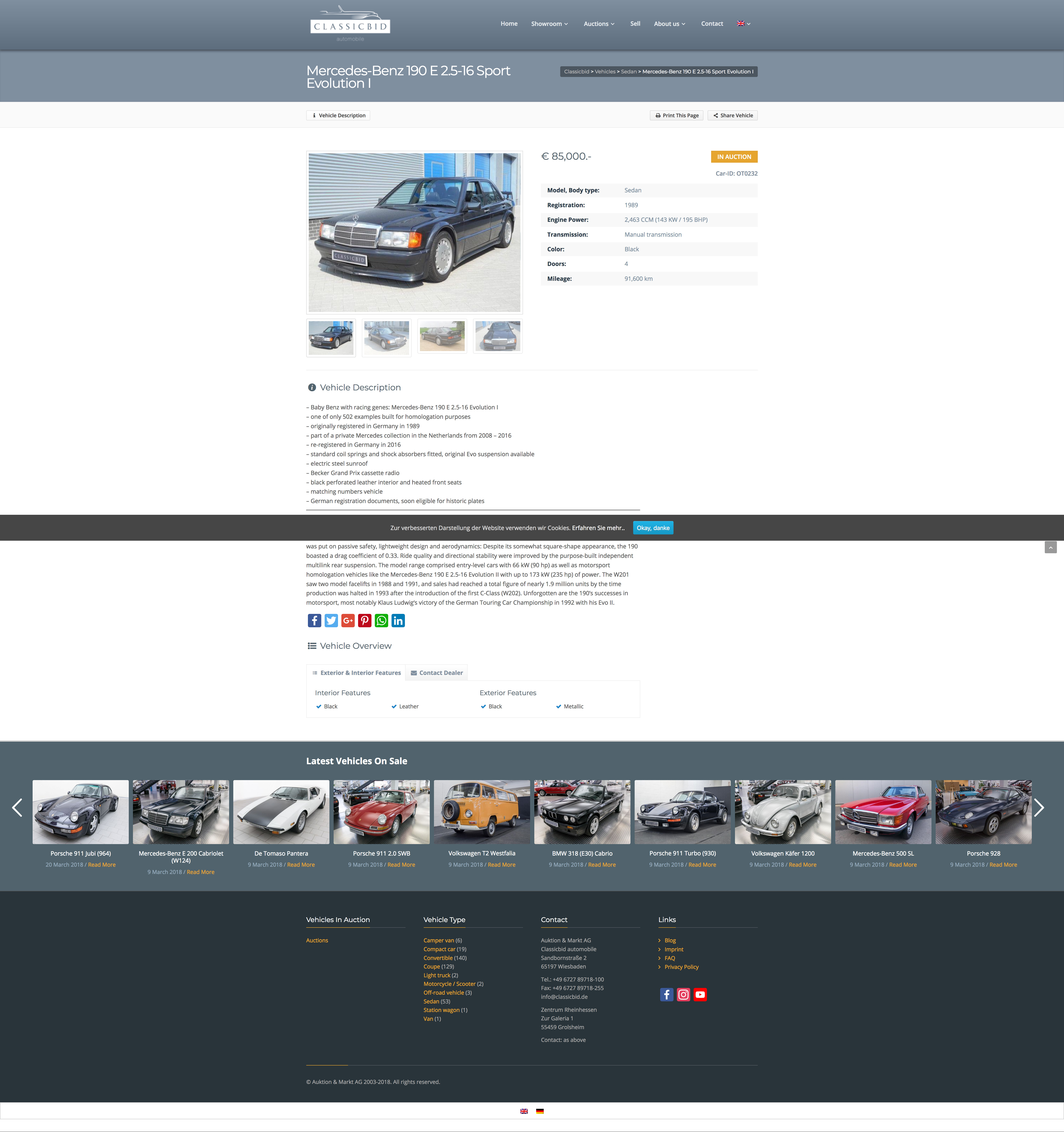Viewport: 1064px width, 1132px height.
Task: Open Volkswagen T2 Westfalia image
Action: tap(482, 812)
